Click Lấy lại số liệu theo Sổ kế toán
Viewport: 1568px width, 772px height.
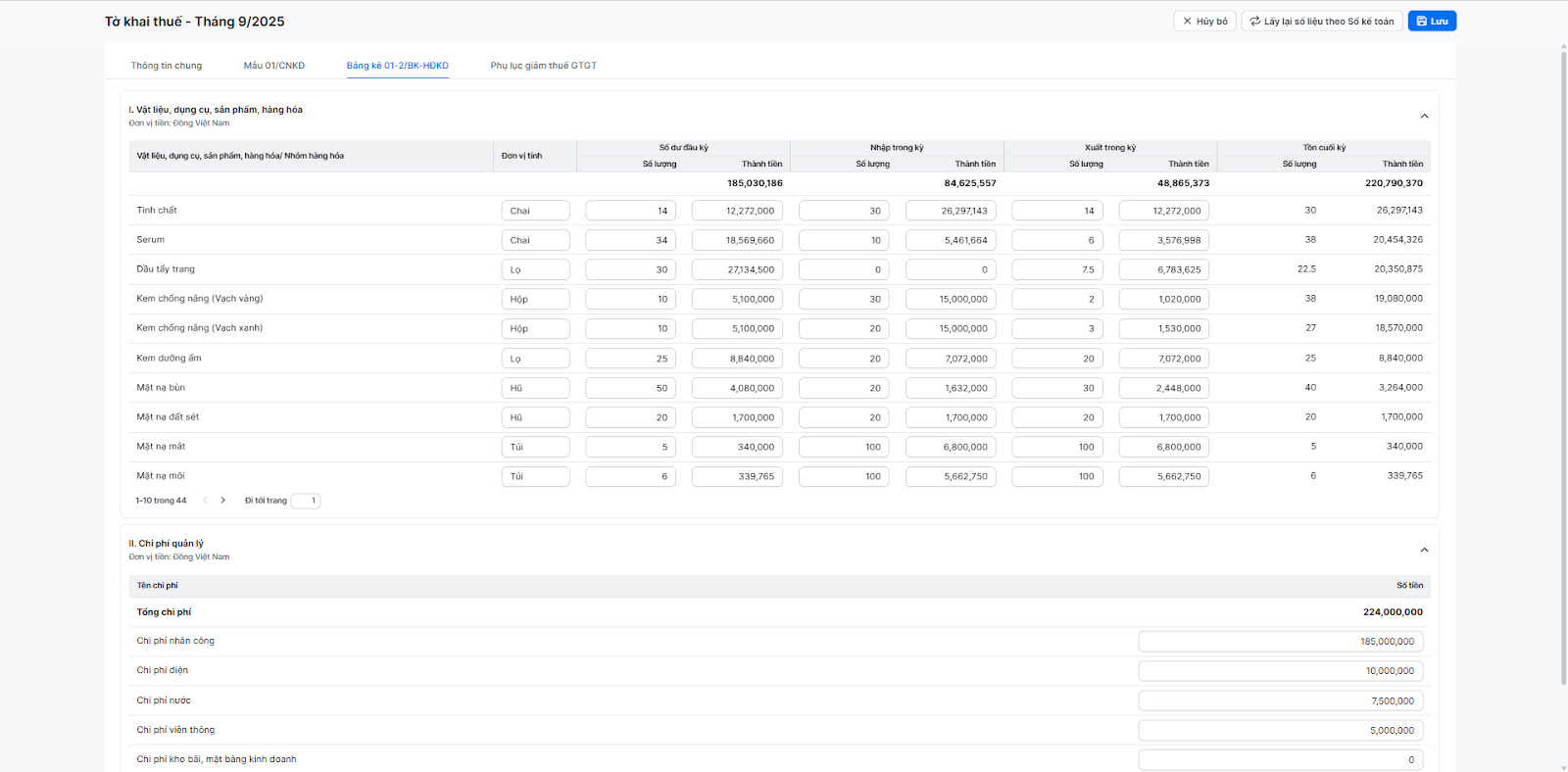pyautogui.click(x=1321, y=21)
